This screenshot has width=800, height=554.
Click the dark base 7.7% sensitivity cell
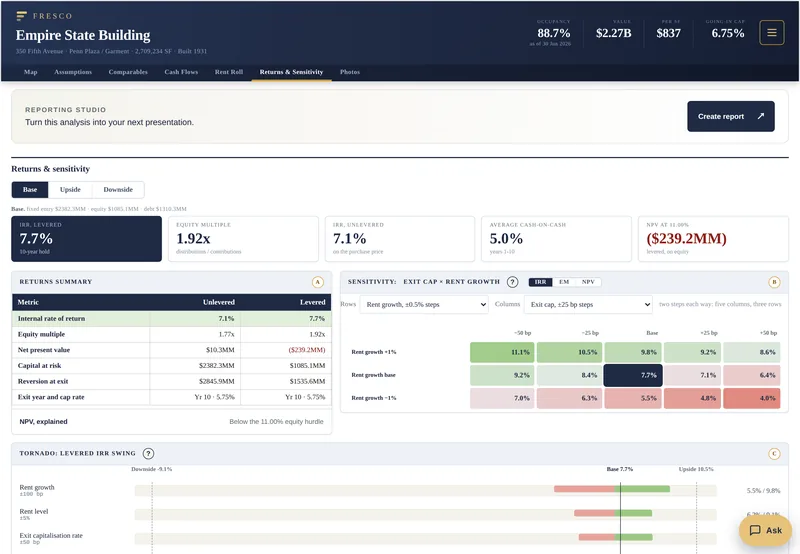pos(633,375)
